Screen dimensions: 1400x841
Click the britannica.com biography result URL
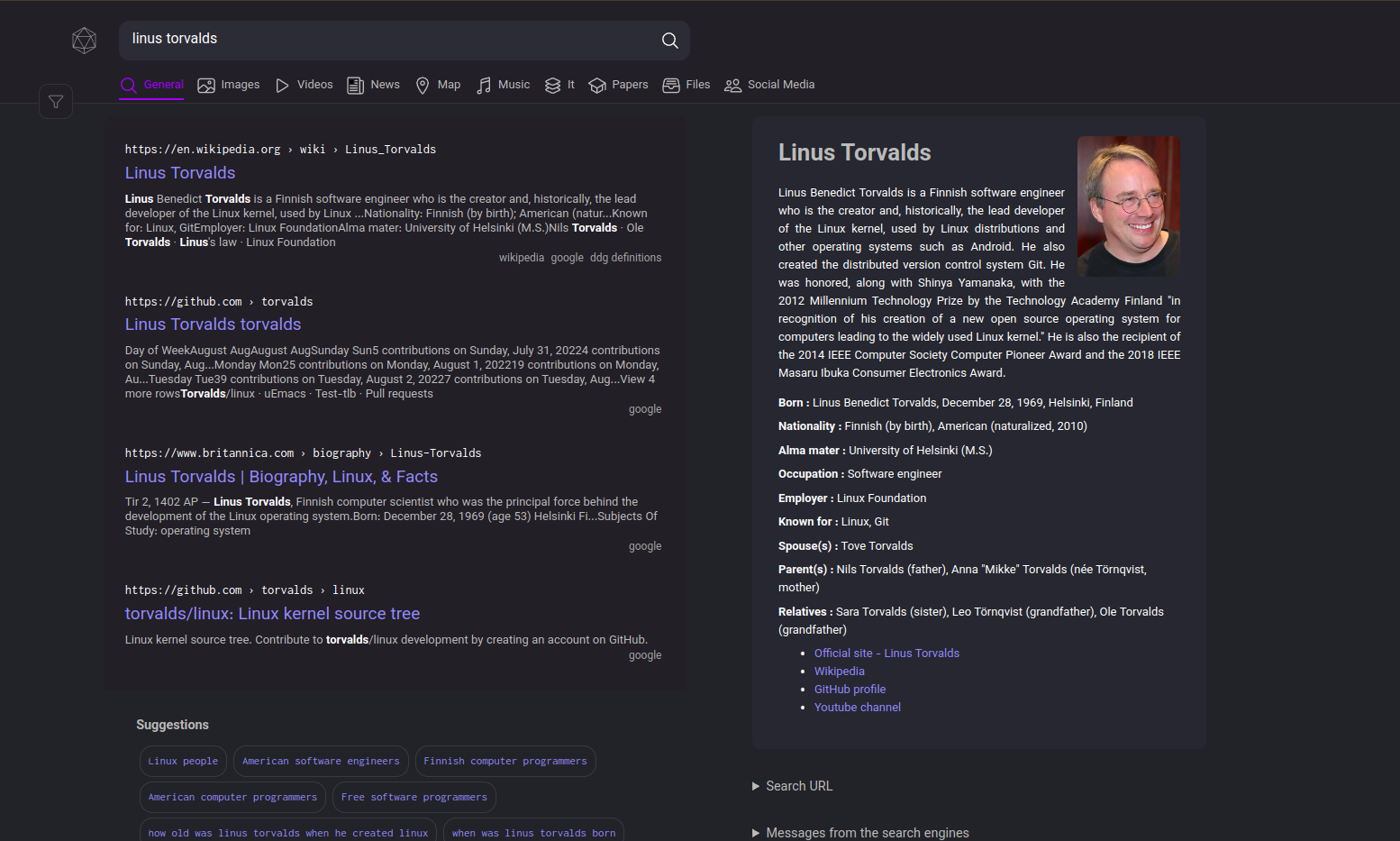(303, 453)
